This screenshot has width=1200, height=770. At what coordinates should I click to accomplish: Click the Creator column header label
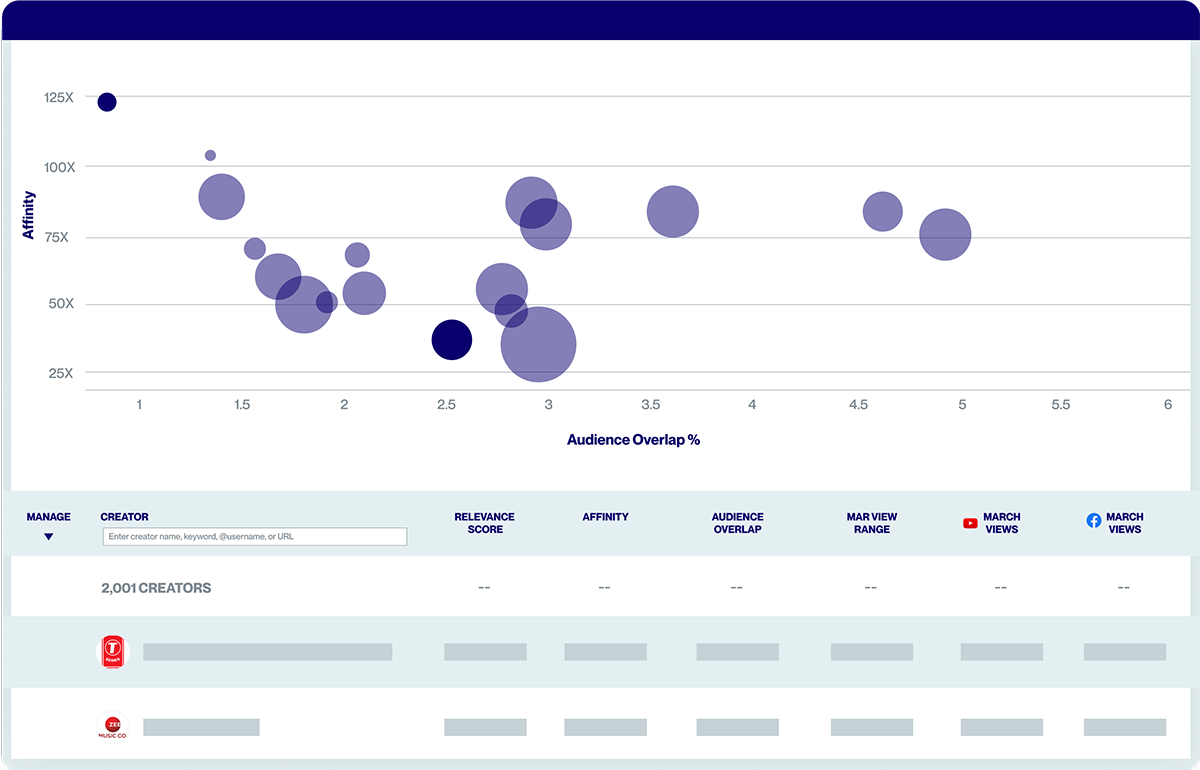(124, 517)
